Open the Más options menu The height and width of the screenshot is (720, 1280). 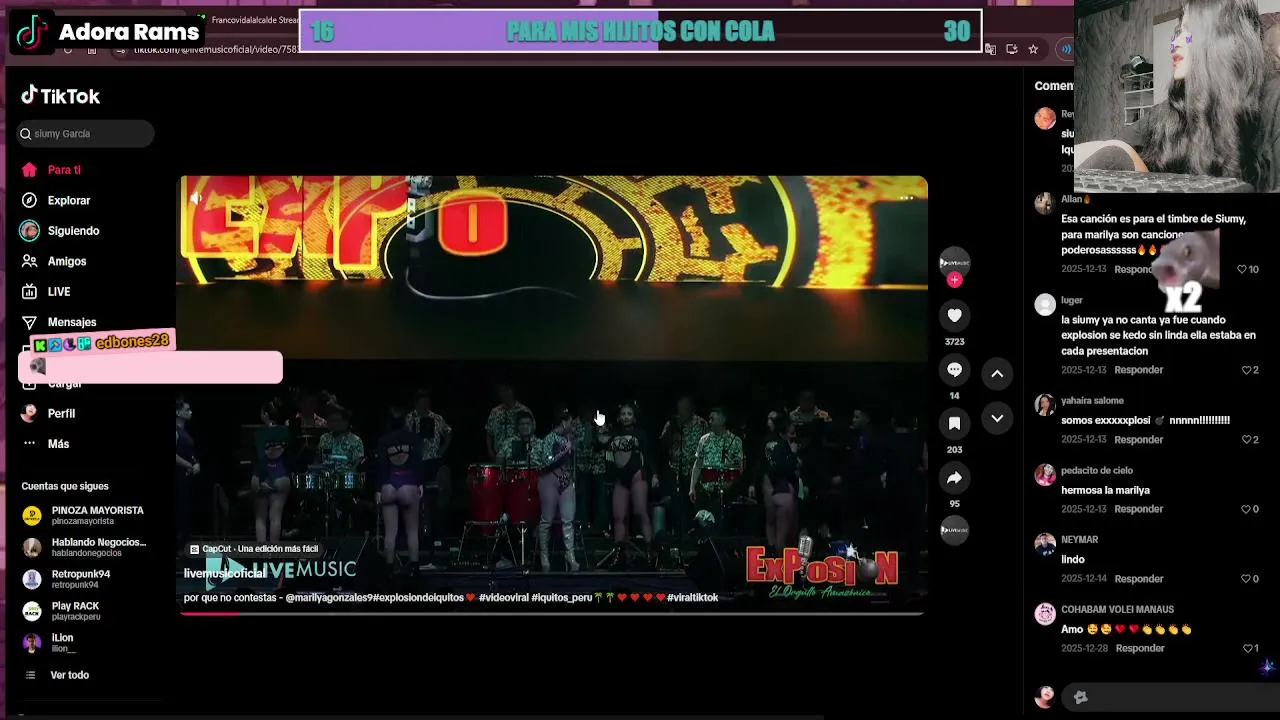(58, 444)
